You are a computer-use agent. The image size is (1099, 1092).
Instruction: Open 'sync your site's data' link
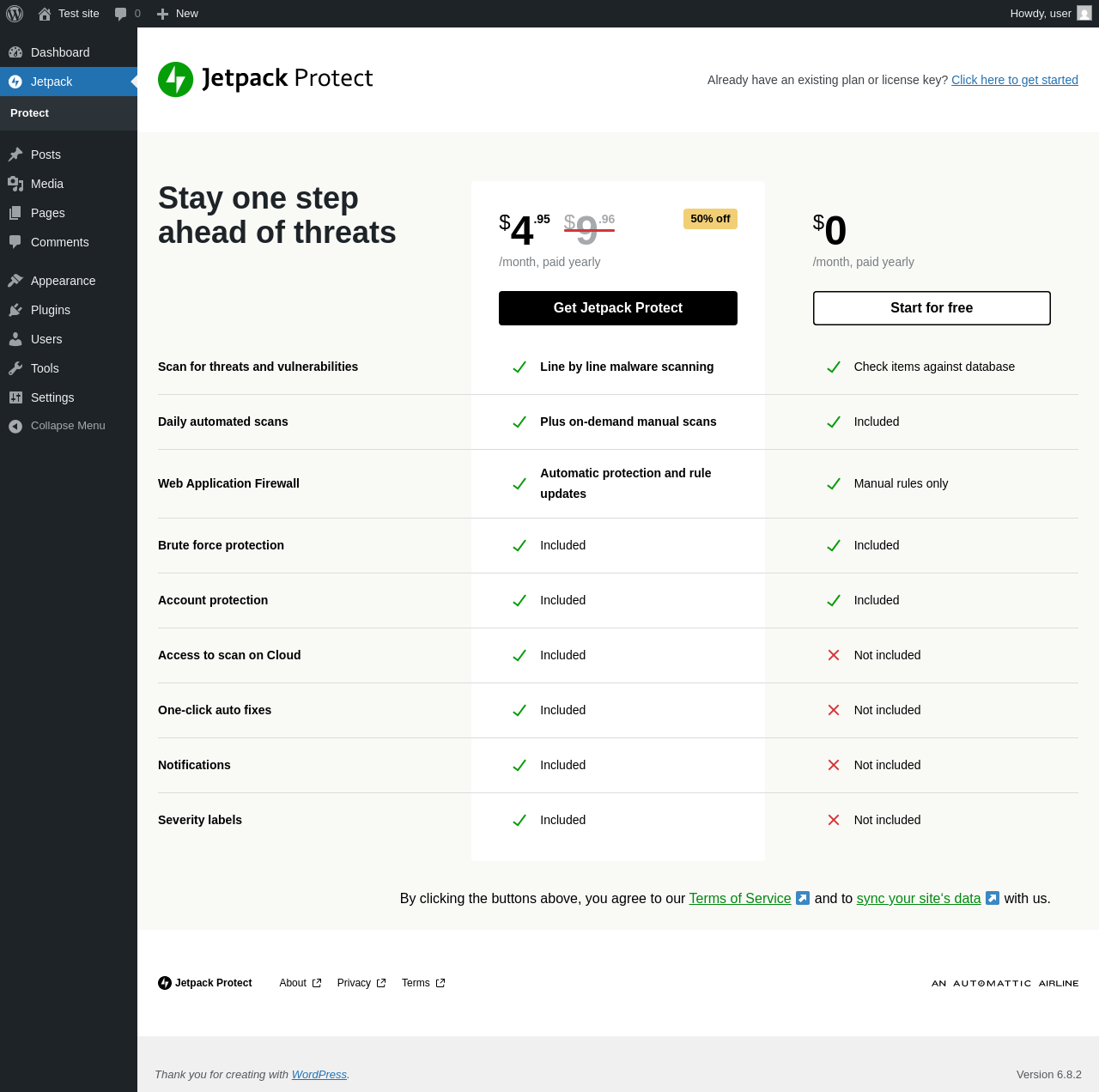coord(919,898)
